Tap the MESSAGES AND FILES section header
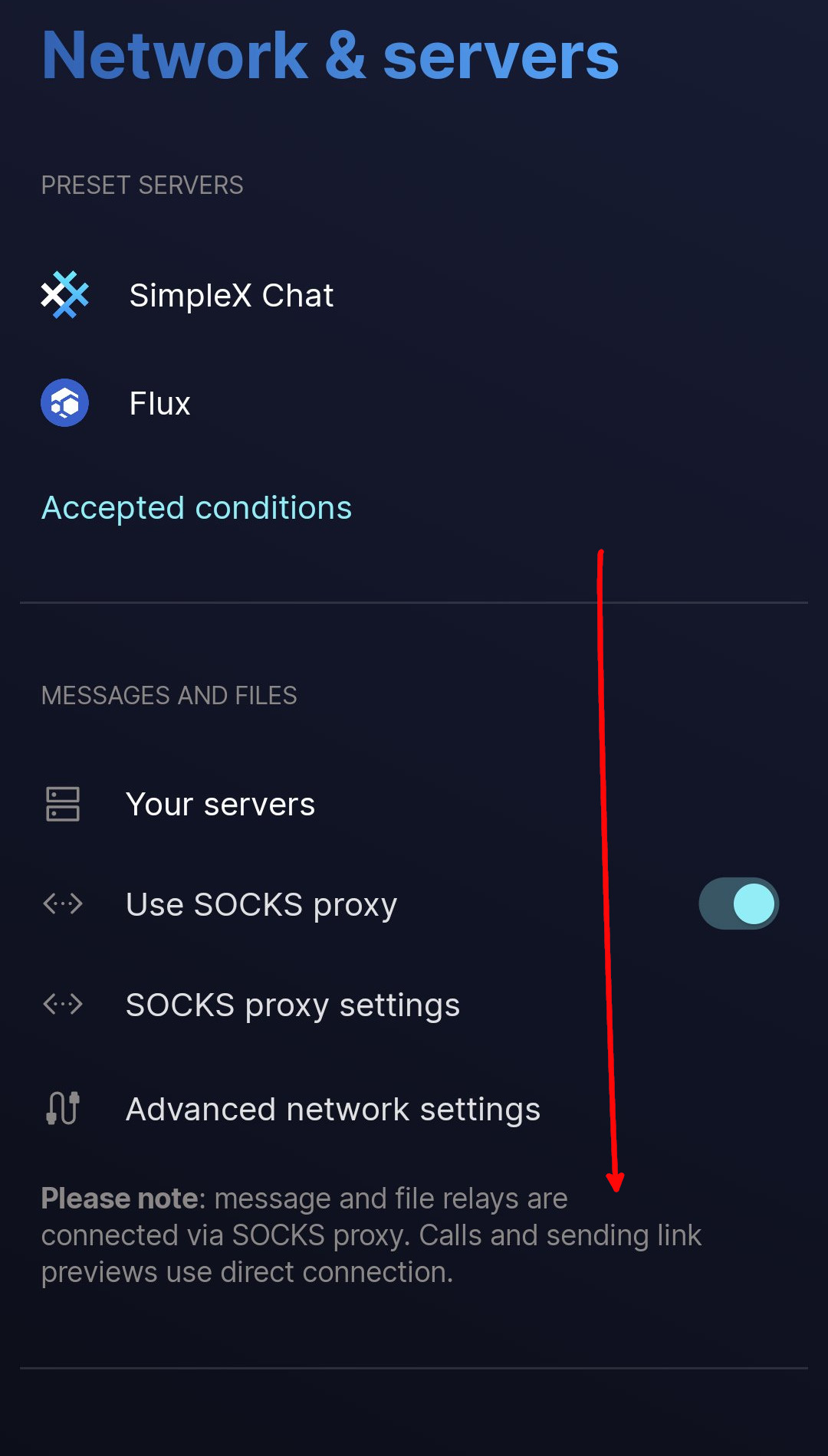This screenshot has width=828, height=1456. (169, 696)
